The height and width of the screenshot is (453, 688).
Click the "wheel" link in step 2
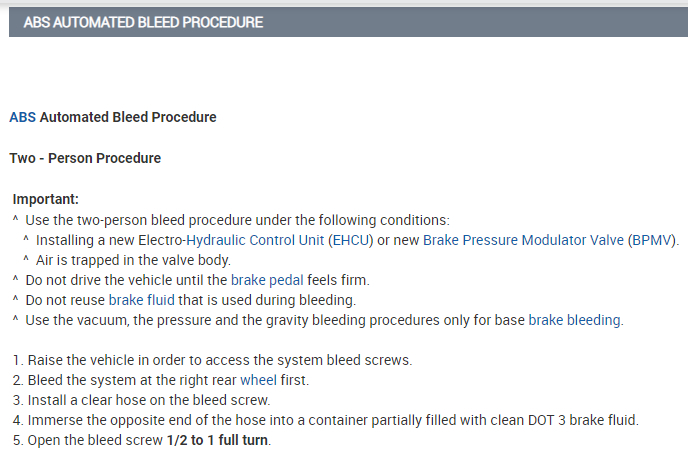[257, 380]
